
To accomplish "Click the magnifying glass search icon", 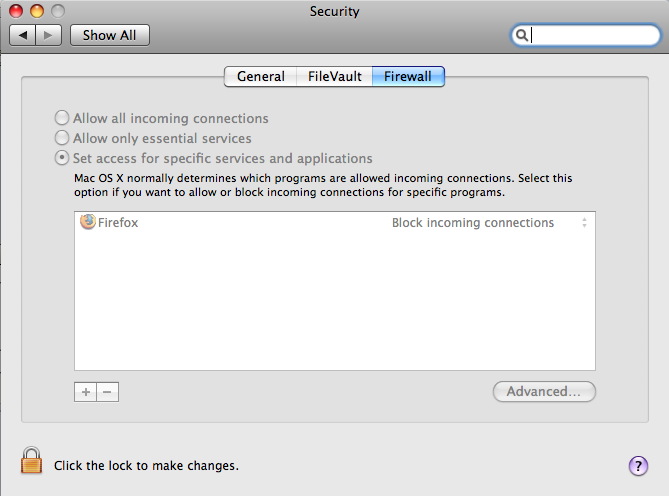I will [x=522, y=36].
